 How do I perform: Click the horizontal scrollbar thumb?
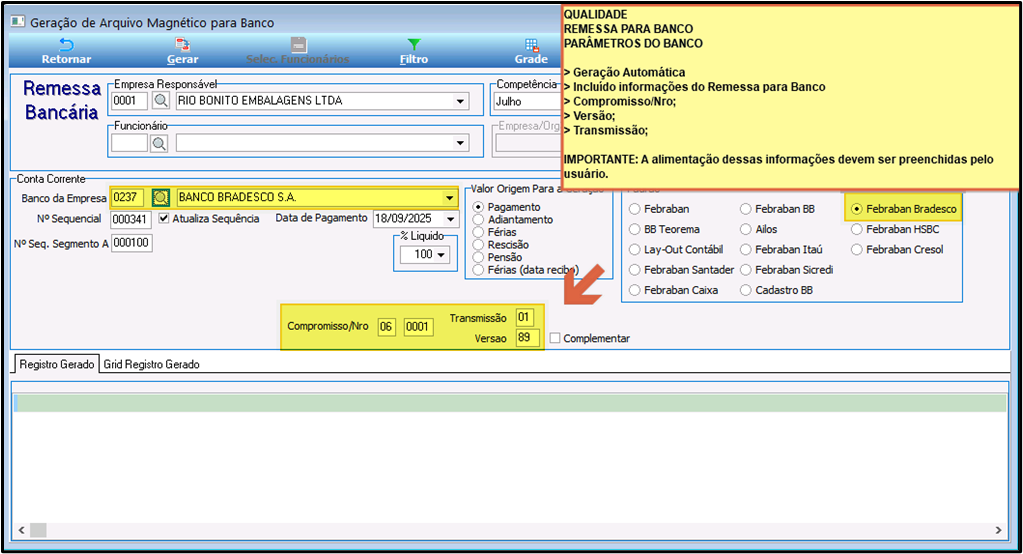point(38,530)
